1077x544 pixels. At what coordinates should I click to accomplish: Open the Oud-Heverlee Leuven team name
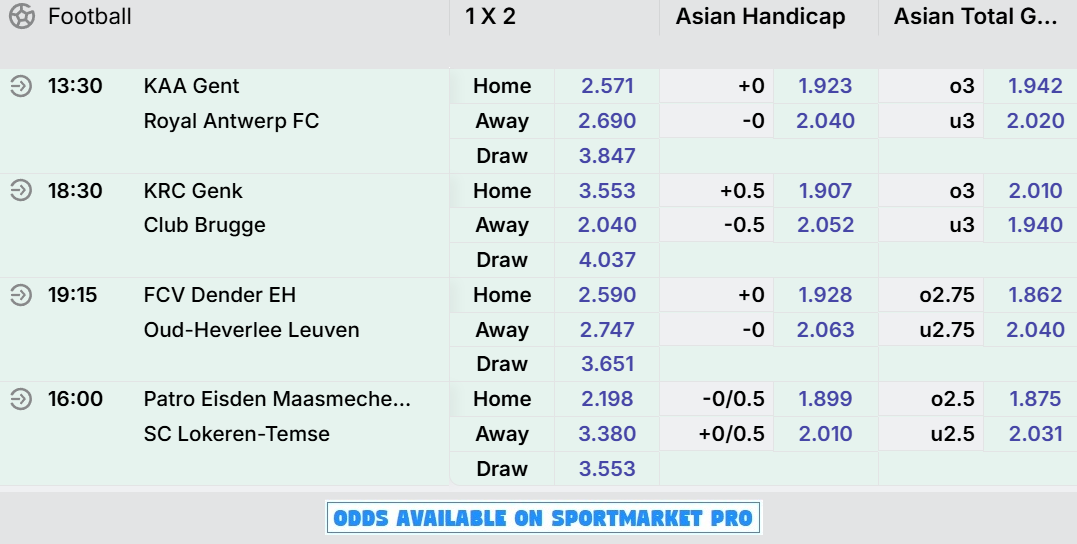251,330
